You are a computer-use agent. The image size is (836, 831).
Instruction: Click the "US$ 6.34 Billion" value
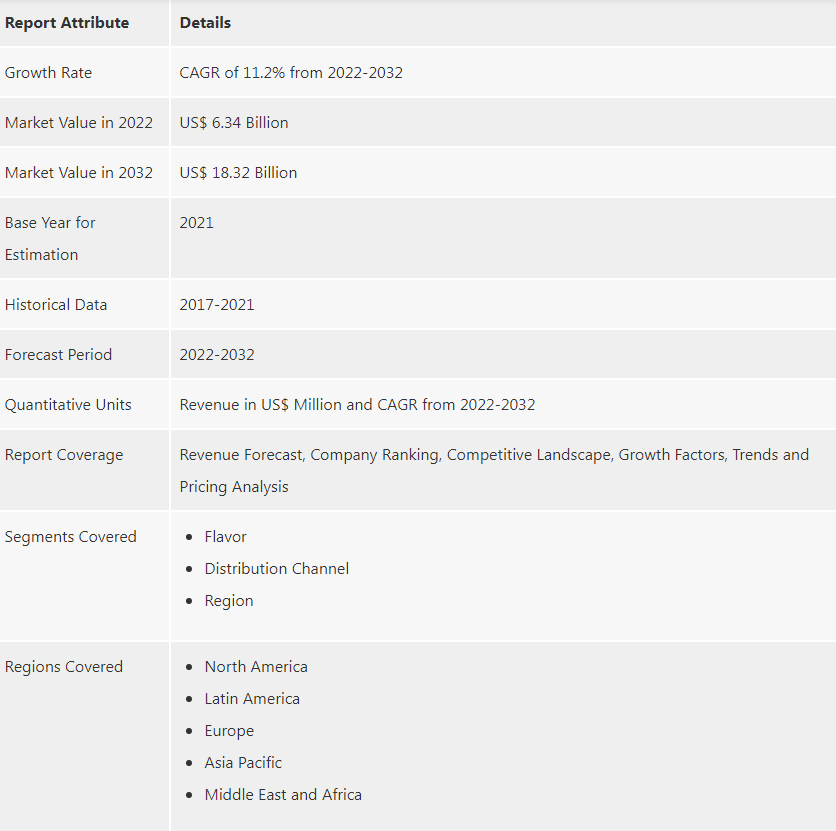[x=234, y=122]
